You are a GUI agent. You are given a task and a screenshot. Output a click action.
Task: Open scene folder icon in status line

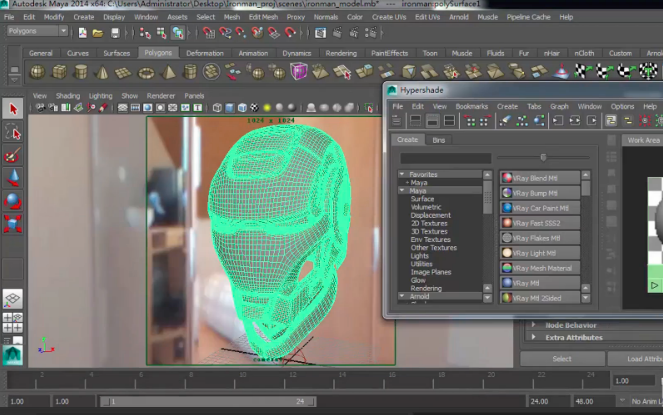click(98, 33)
